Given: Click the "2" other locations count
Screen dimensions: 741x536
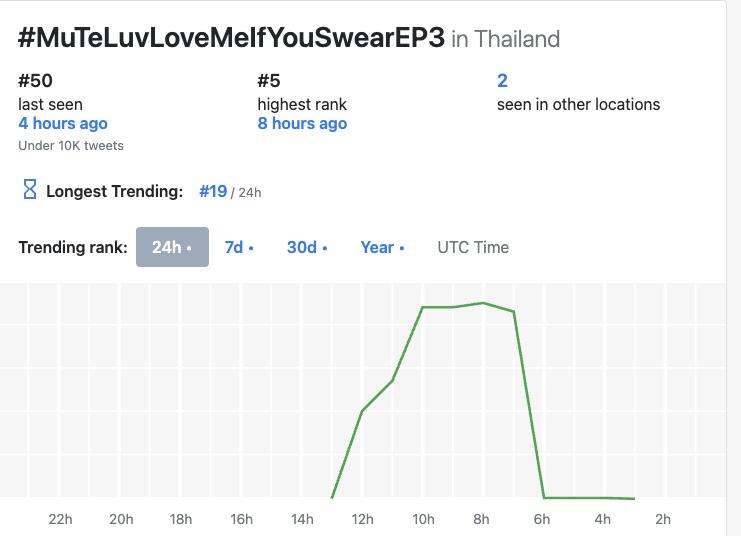Looking at the screenshot, I should (x=502, y=81).
